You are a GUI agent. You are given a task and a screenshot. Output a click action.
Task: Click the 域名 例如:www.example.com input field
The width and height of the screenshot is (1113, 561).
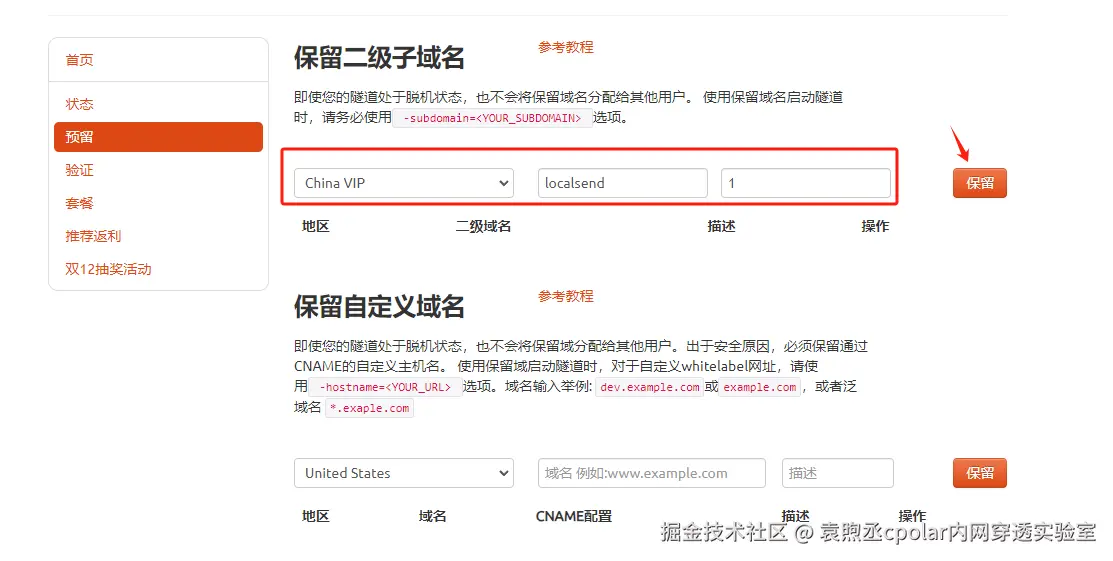[652, 473]
